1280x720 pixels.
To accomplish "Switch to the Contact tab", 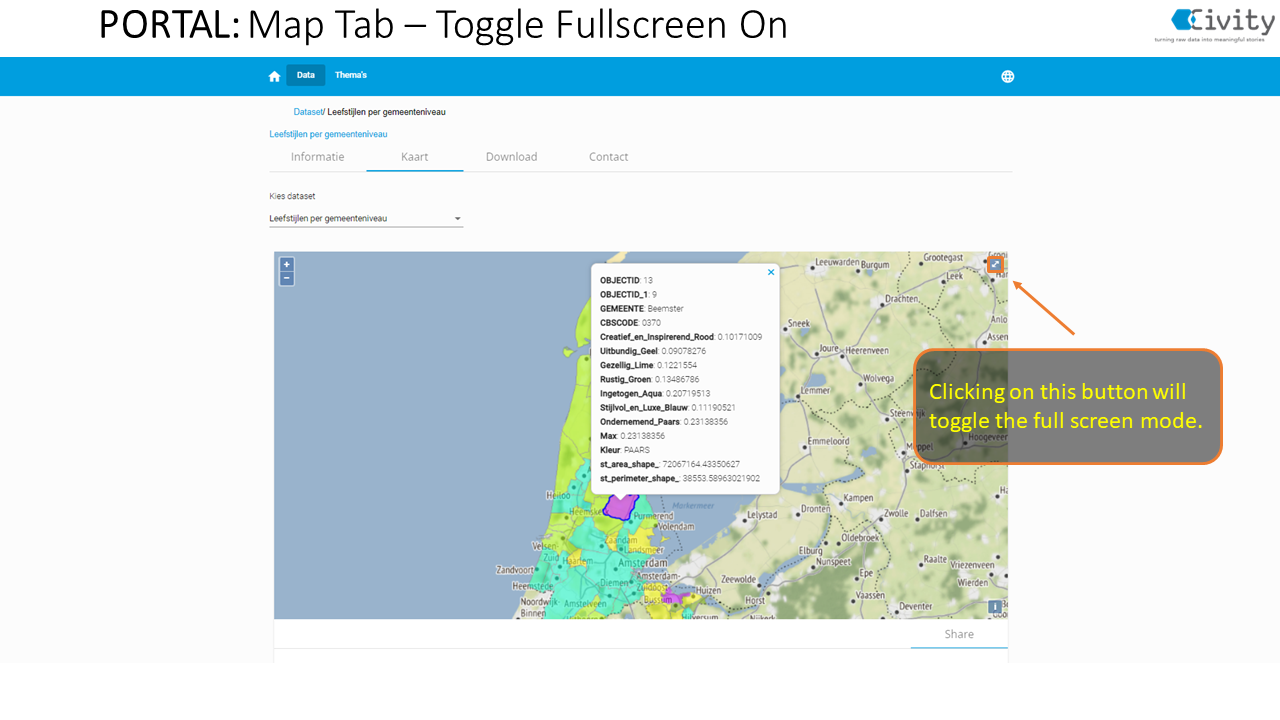I will click(x=609, y=157).
